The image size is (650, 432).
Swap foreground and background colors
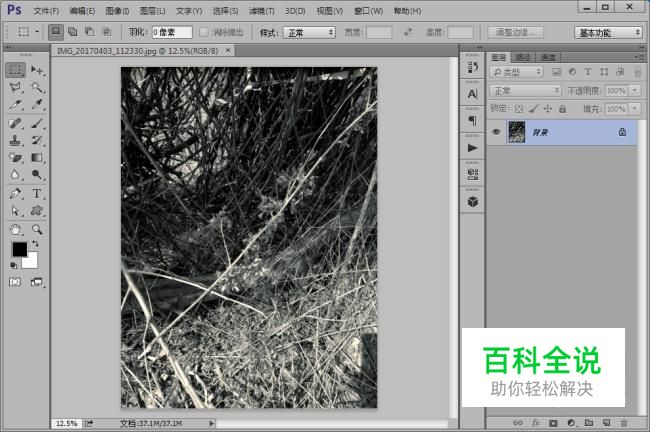(35, 243)
